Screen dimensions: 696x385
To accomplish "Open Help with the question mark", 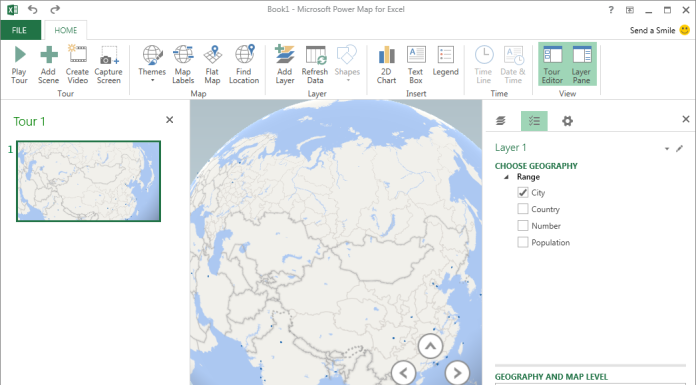I will pos(611,9).
